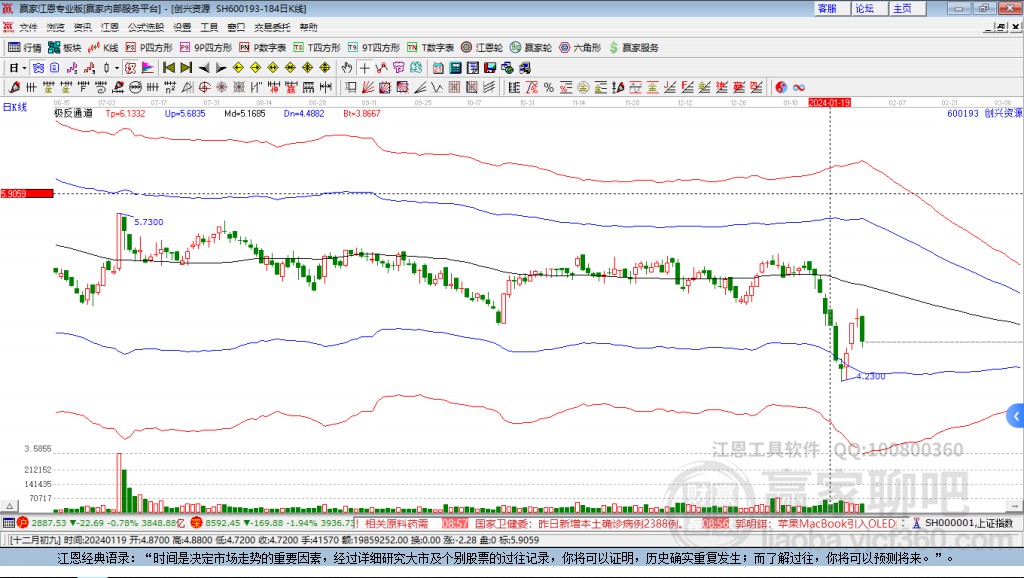
Task: Click the red zigzag line tool
Action: coord(381,68)
